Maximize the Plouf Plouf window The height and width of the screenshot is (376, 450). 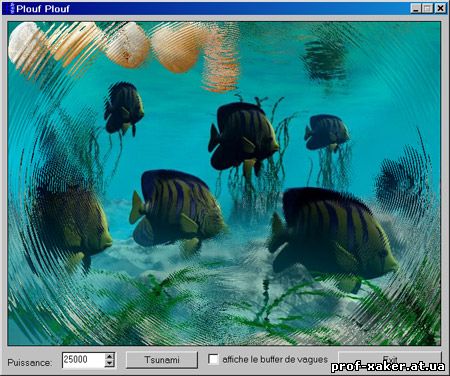click(427, 8)
